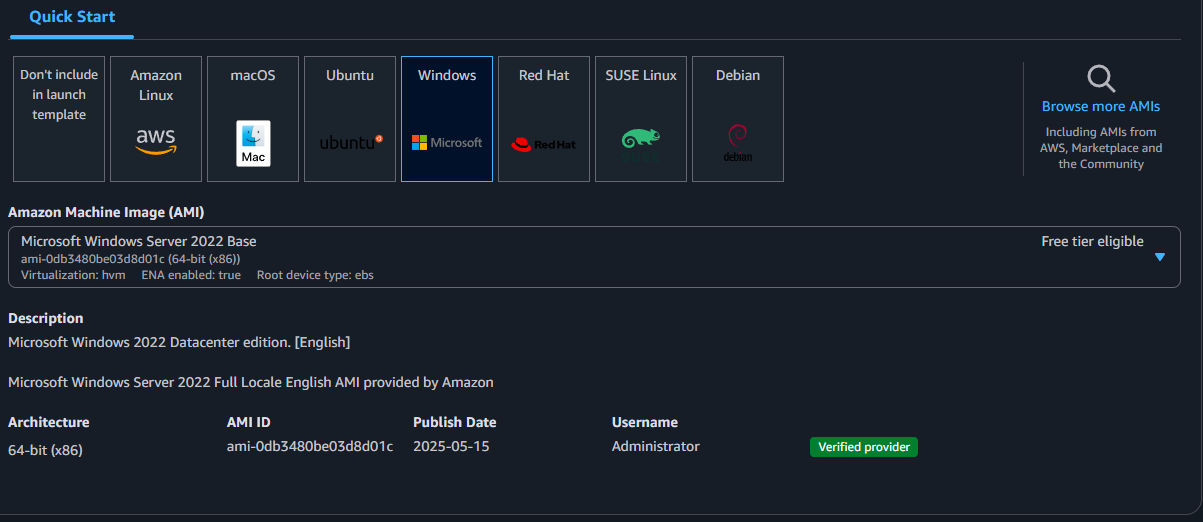Open the Browse more AMIs link
The image size is (1203, 522).
click(x=1101, y=106)
